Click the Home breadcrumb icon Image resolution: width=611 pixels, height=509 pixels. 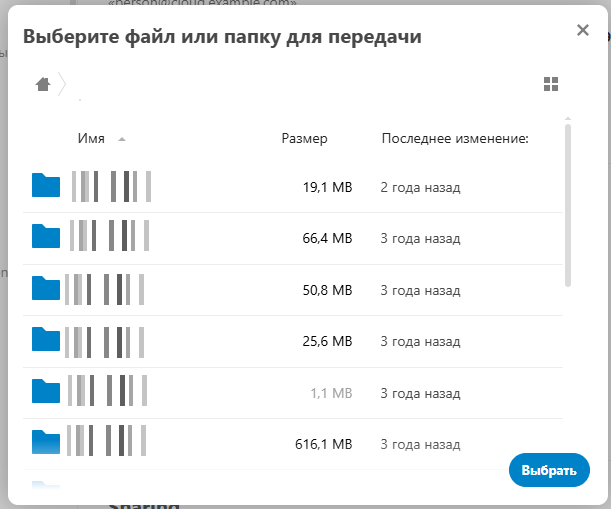pos(43,85)
